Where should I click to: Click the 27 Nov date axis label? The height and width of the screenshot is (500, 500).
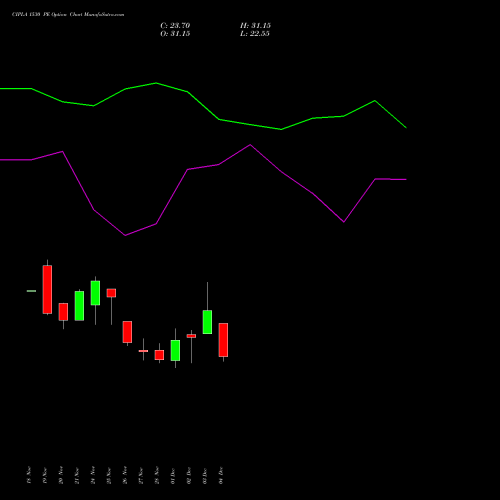coord(141,475)
